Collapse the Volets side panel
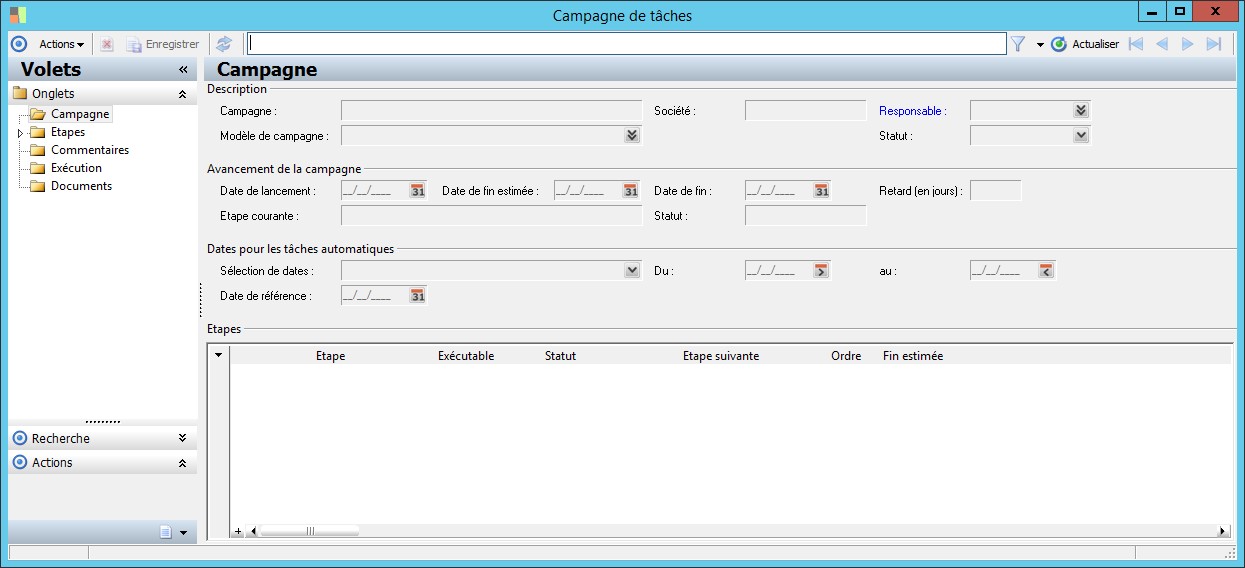Screen dimensions: 1245x568 point(183,70)
